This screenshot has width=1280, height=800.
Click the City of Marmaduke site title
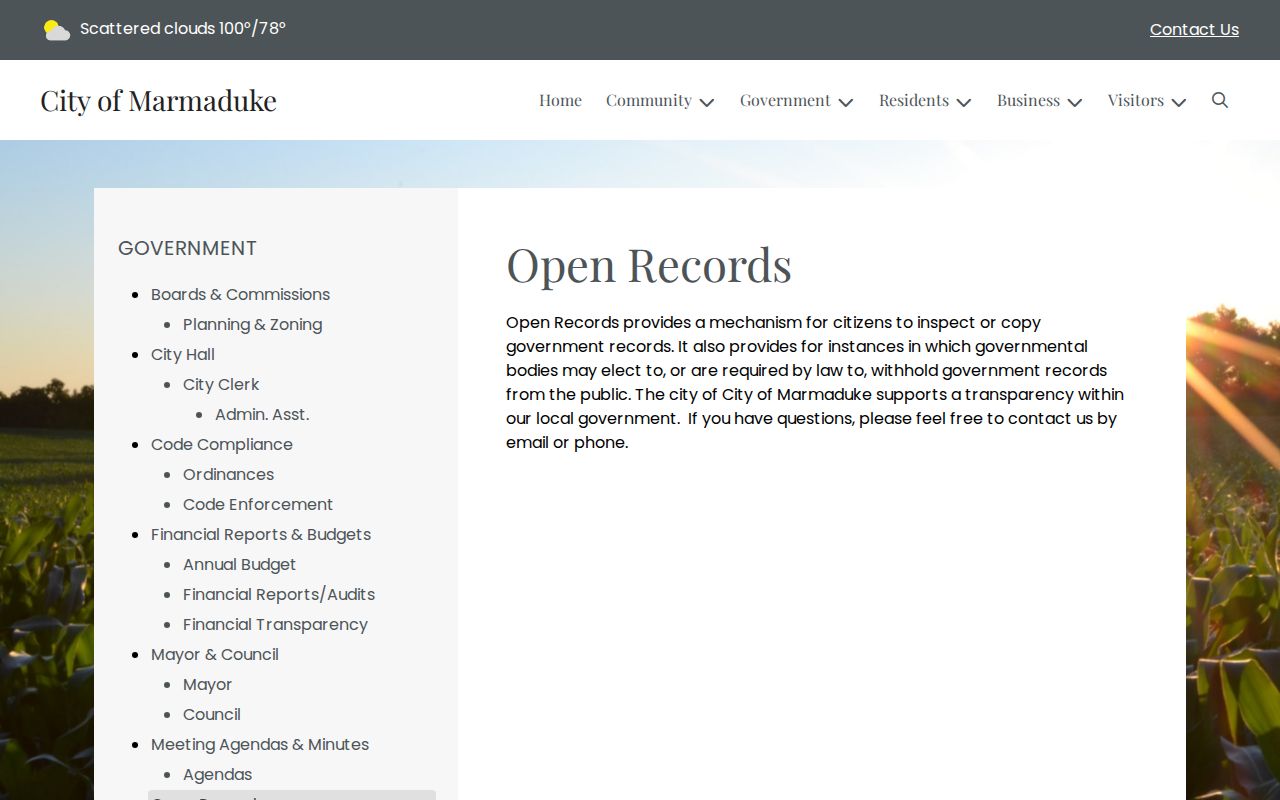[158, 100]
